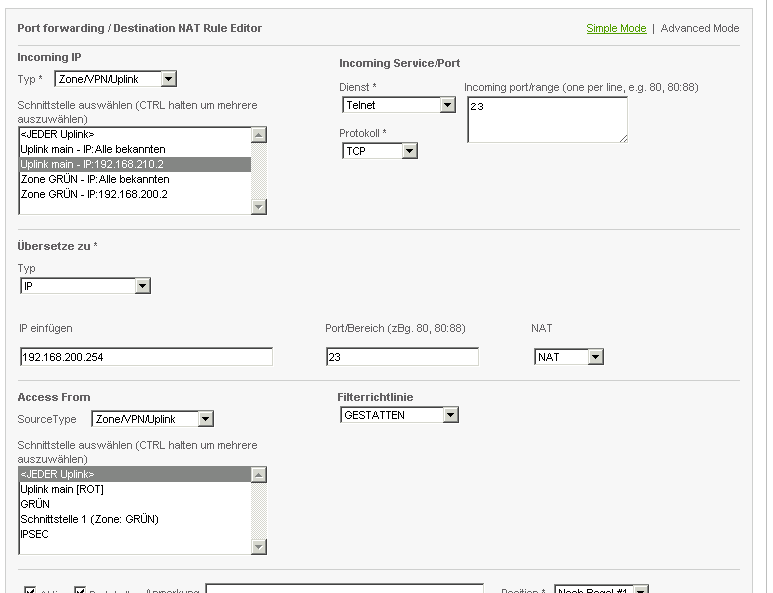Screen dimensions: 773x593
Task: Open the Incoming IP Typ dropdown
Action: 115,79
